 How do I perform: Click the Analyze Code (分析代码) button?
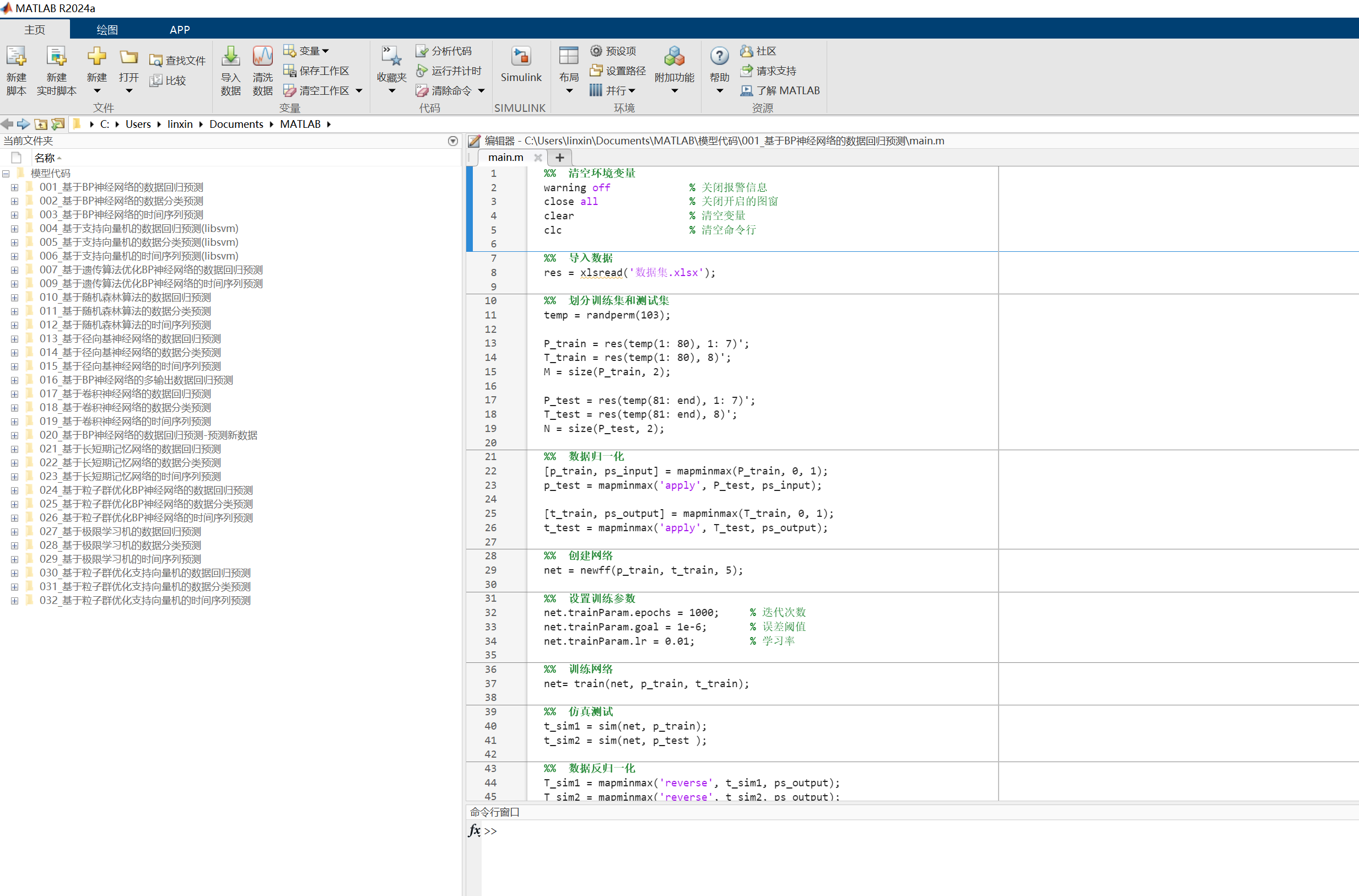click(444, 51)
